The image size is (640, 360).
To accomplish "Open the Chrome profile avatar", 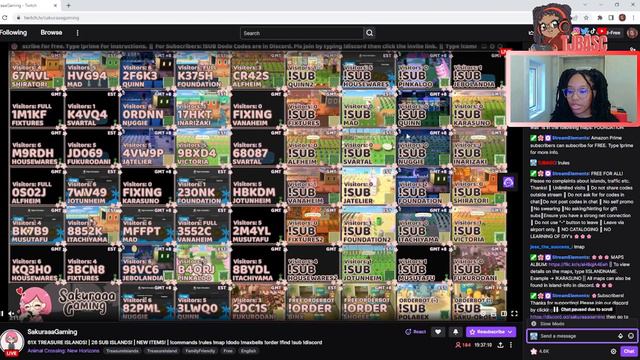I will point(622,18).
